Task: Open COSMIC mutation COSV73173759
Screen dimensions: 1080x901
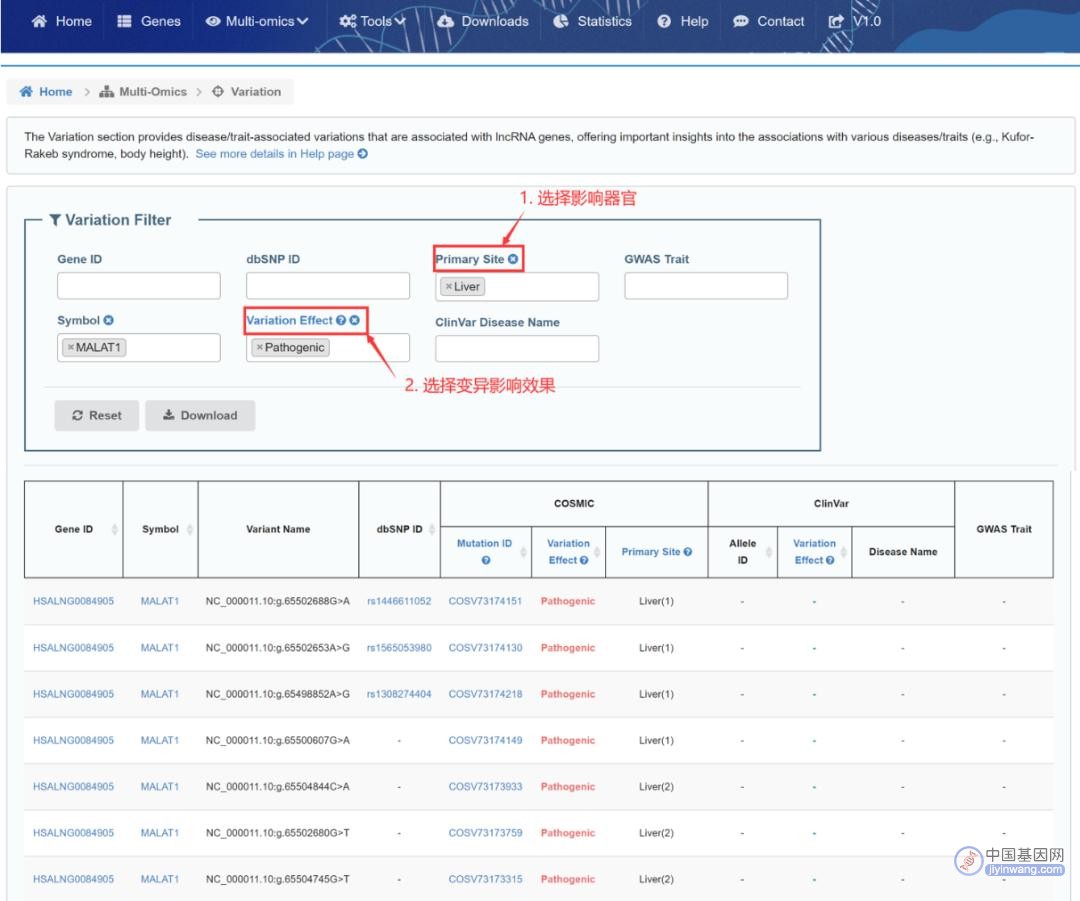Action: [485, 833]
